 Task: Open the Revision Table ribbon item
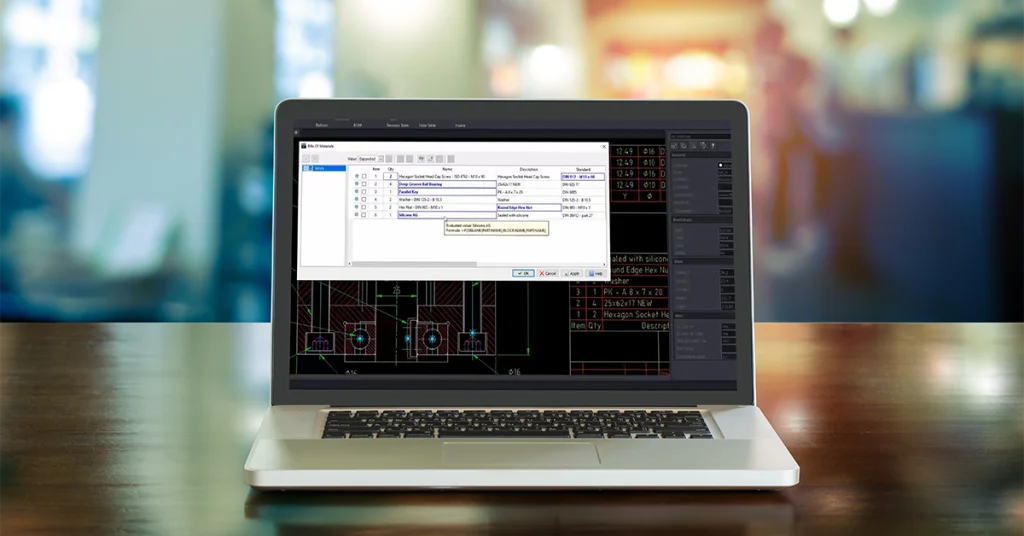397,125
